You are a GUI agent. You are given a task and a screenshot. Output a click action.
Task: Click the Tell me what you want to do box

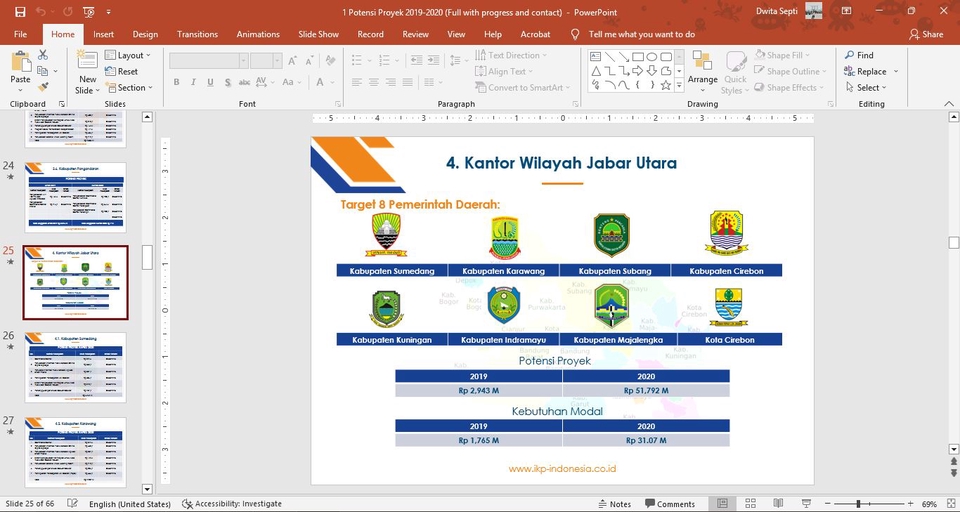click(641, 34)
